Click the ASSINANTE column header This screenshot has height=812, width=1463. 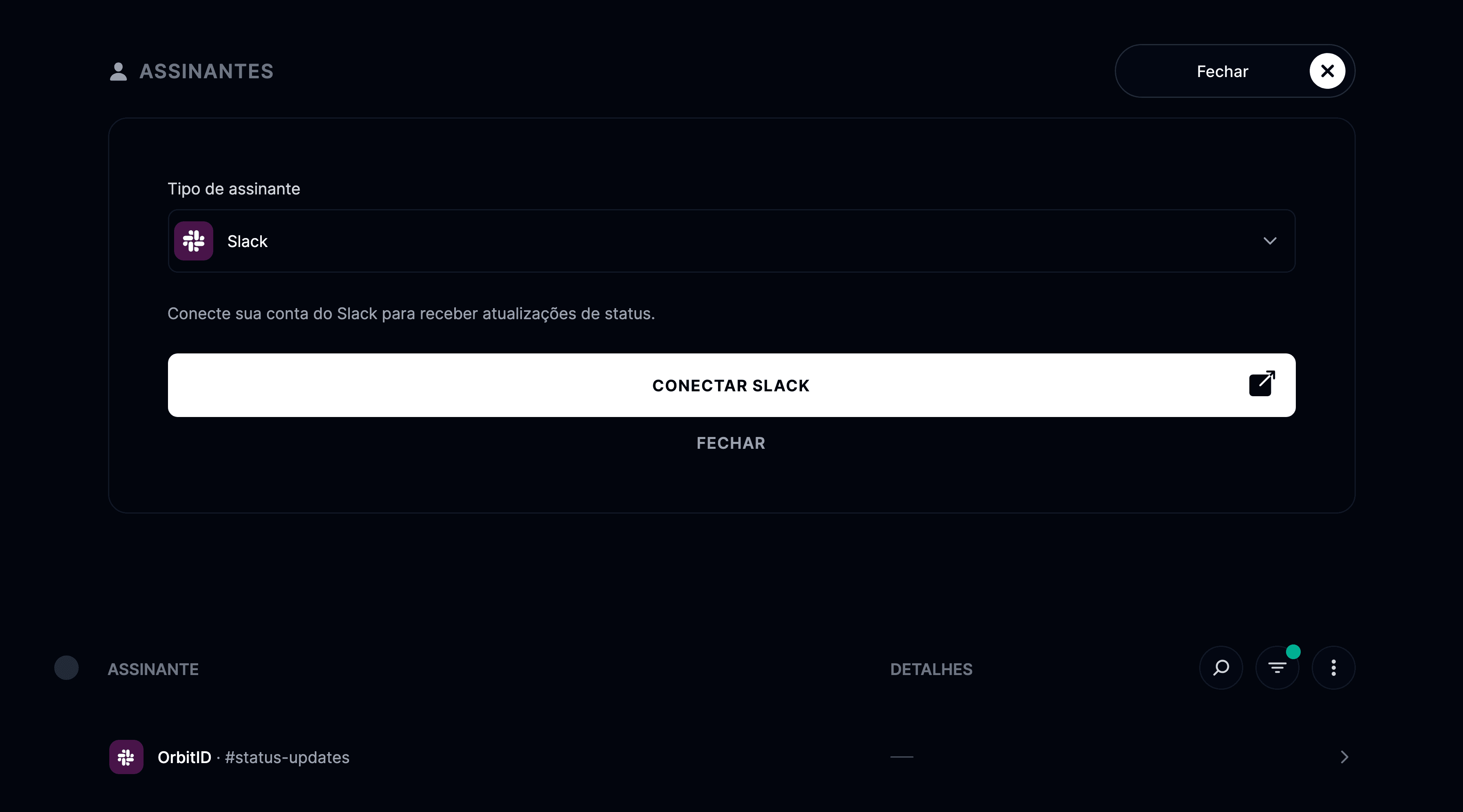[x=153, y=669]
